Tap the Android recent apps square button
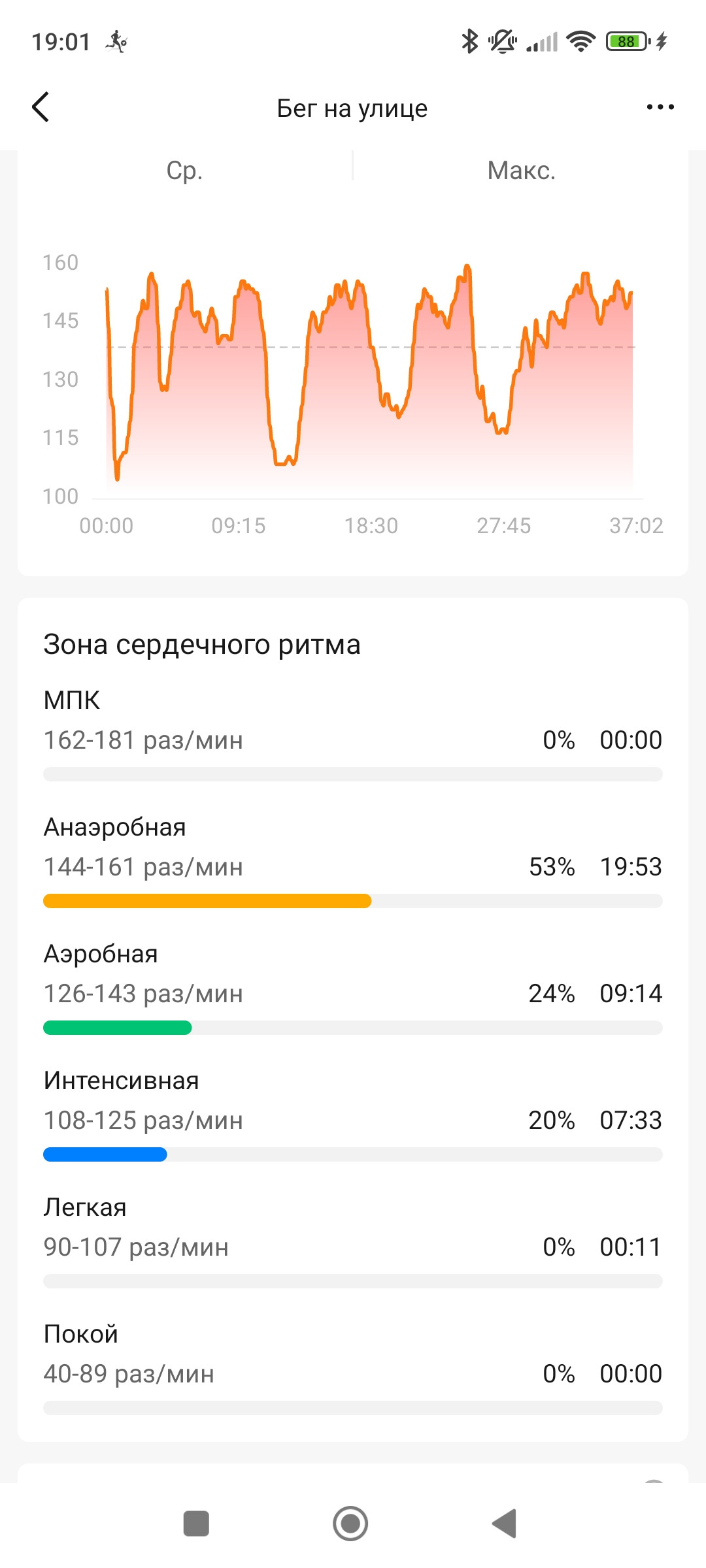The height and width of the screenshot is (1568, 706). click(196, 1524)
